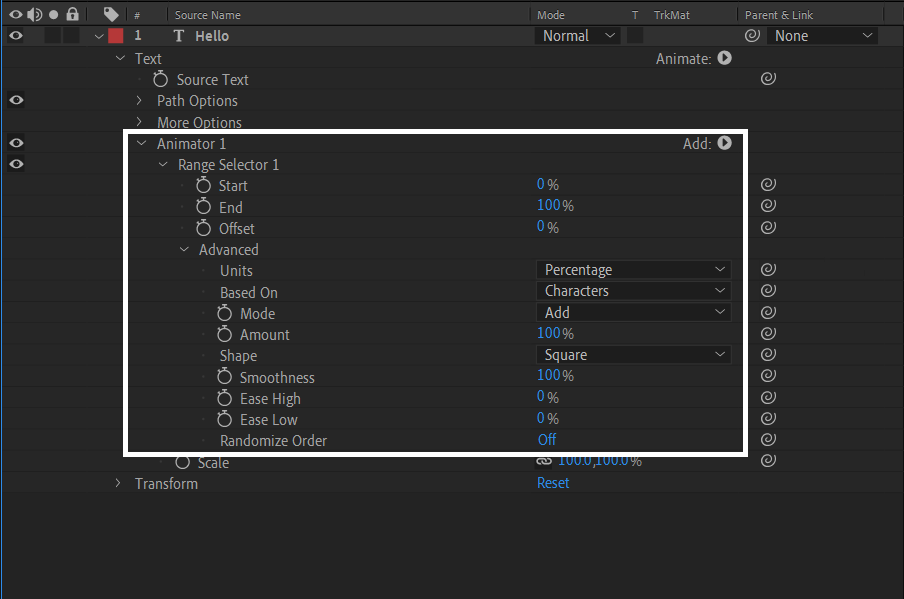Toggle visibility of the Hello layer
Image resolution: width=904 pixels, height=599 pixels.
15,35
